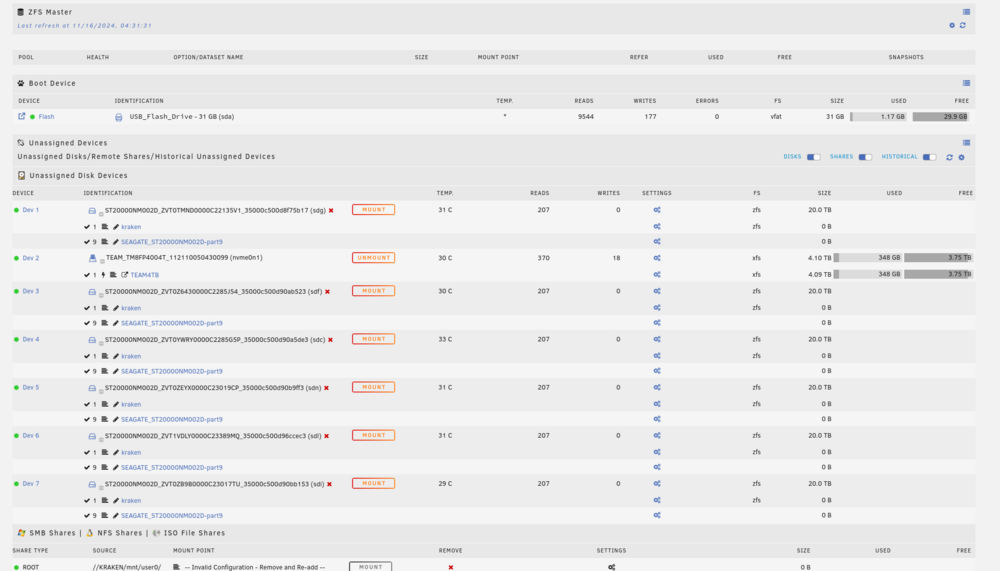Collapse Dev 3 partitions using minus box
This screenshot has height=571, width=1000.
pyautogui.click(x=101, y=295)
